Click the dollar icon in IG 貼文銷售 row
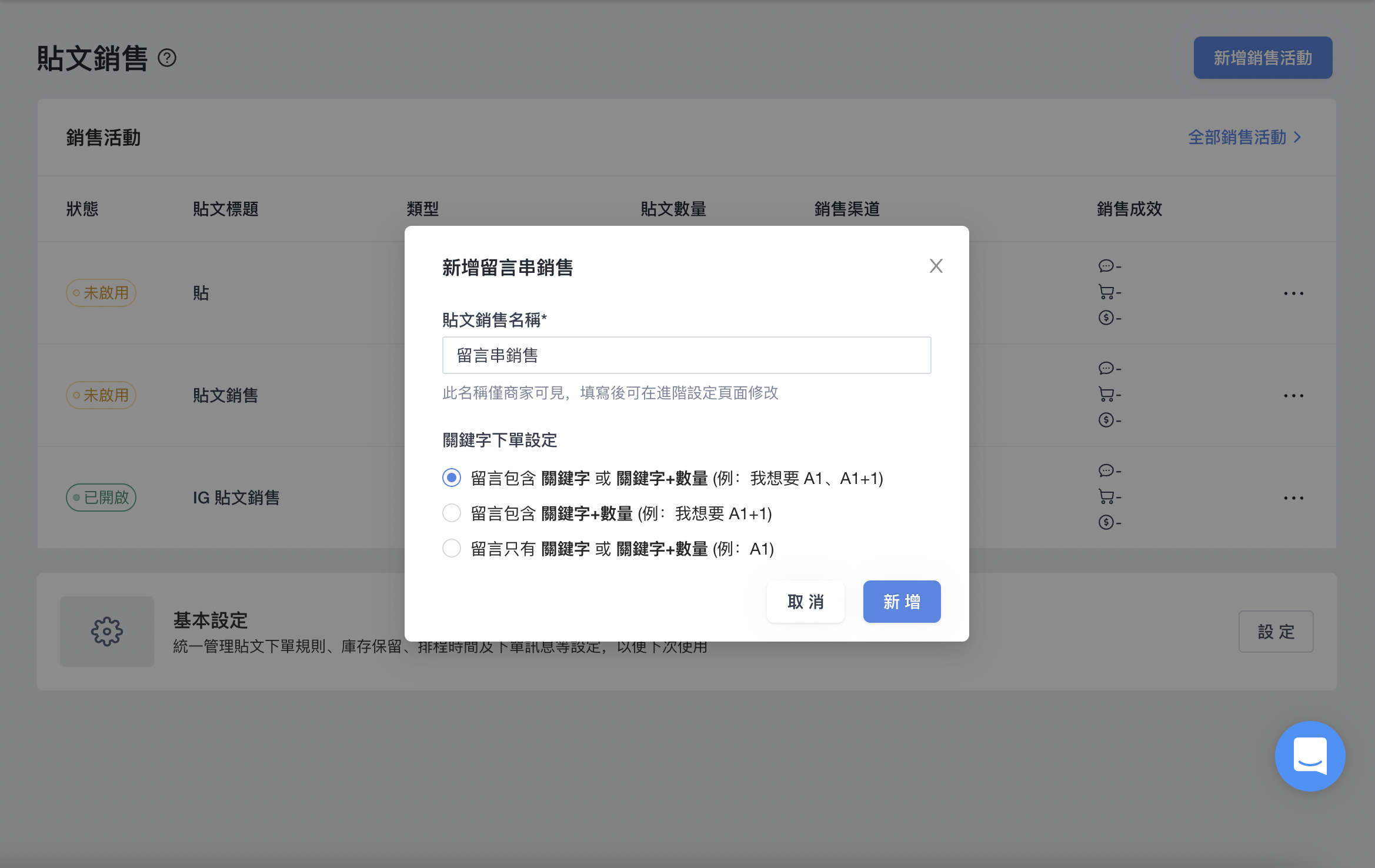 click(1106, 522)
